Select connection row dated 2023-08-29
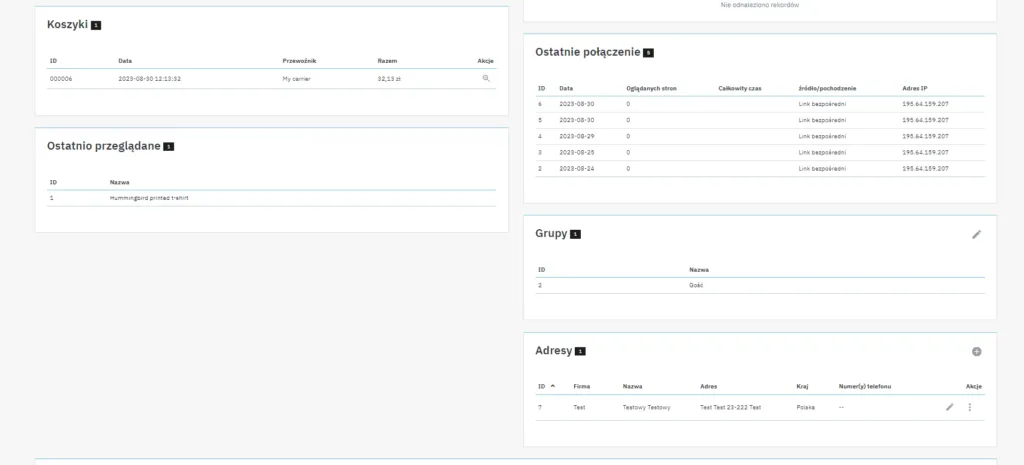The image size is (1024, 465). point(578,136)
